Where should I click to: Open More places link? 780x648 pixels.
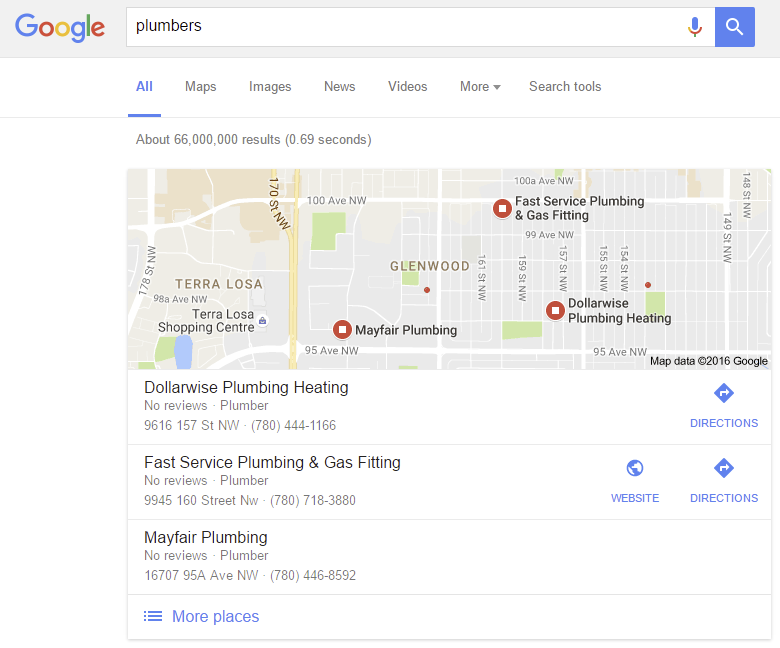click(215, 616)
